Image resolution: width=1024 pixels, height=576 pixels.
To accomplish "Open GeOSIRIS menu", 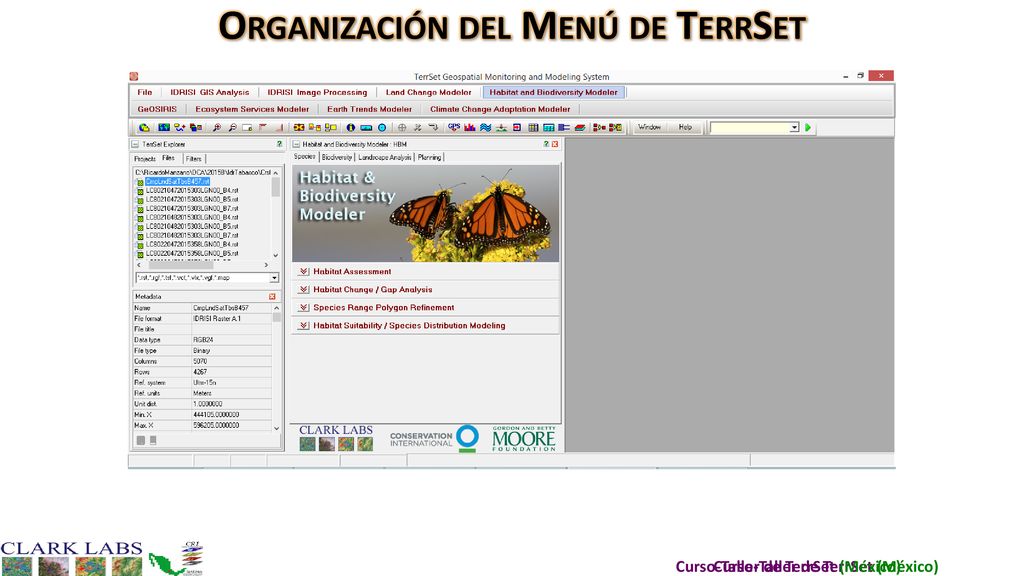I will [157, 109].
